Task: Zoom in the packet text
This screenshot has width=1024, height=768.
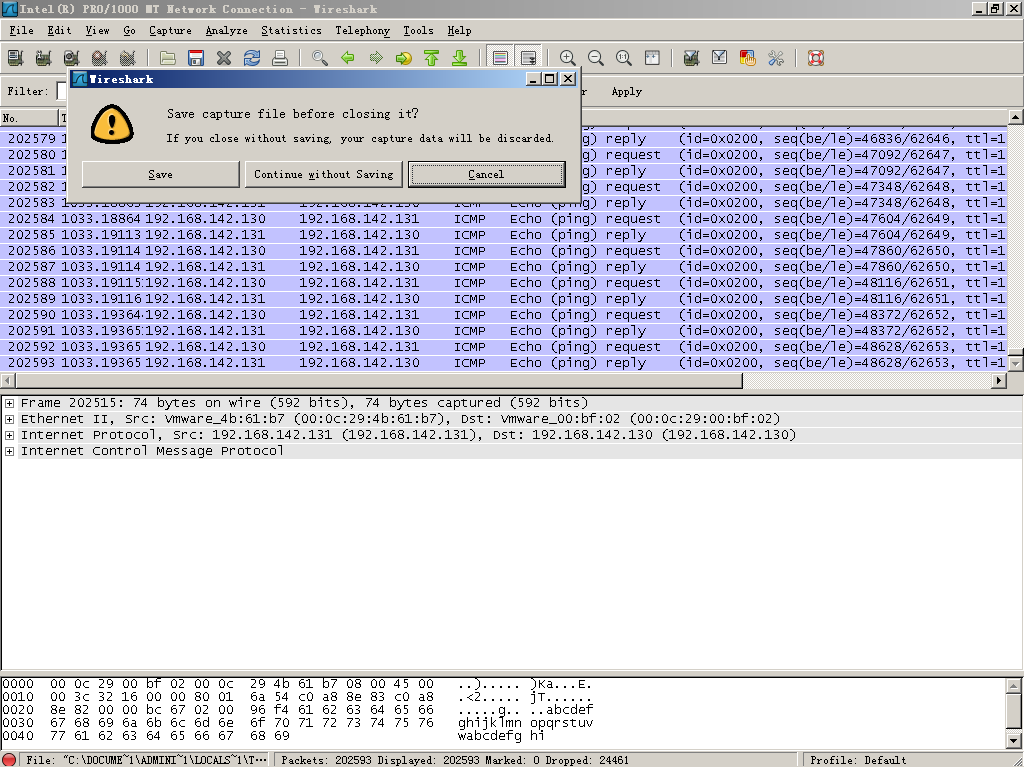Action: point(568,58)
